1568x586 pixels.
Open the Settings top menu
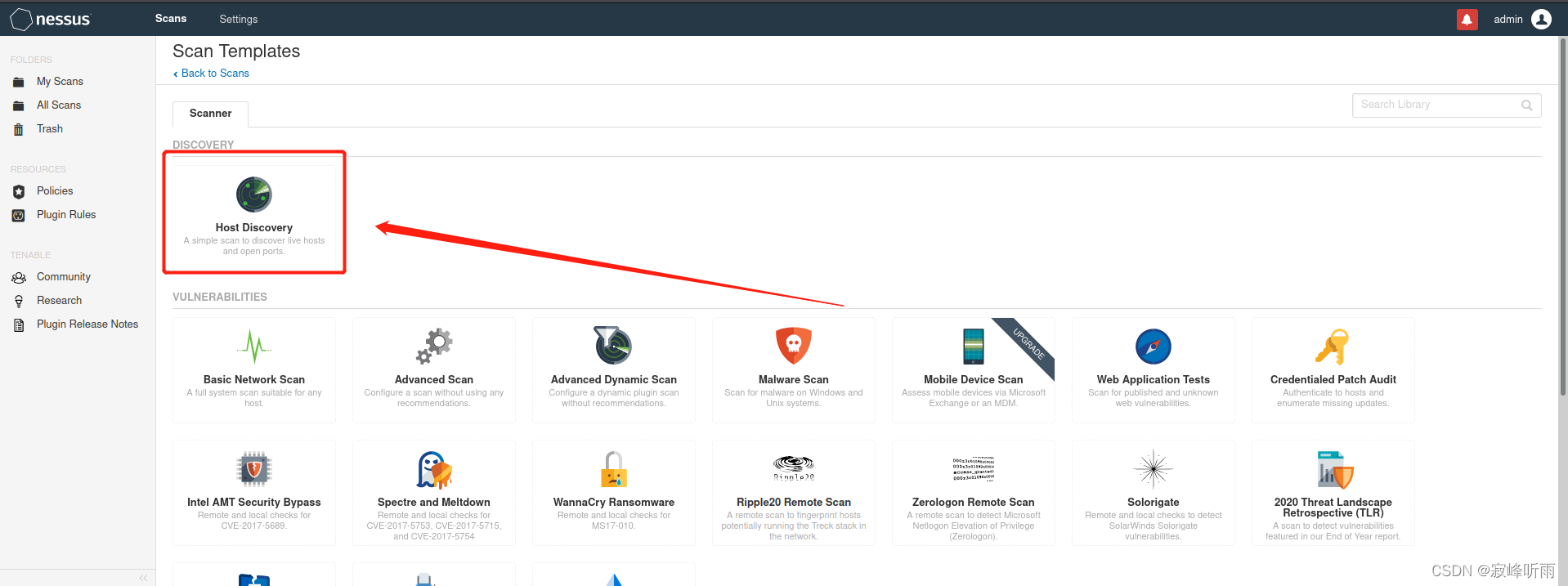pos(239,19)
